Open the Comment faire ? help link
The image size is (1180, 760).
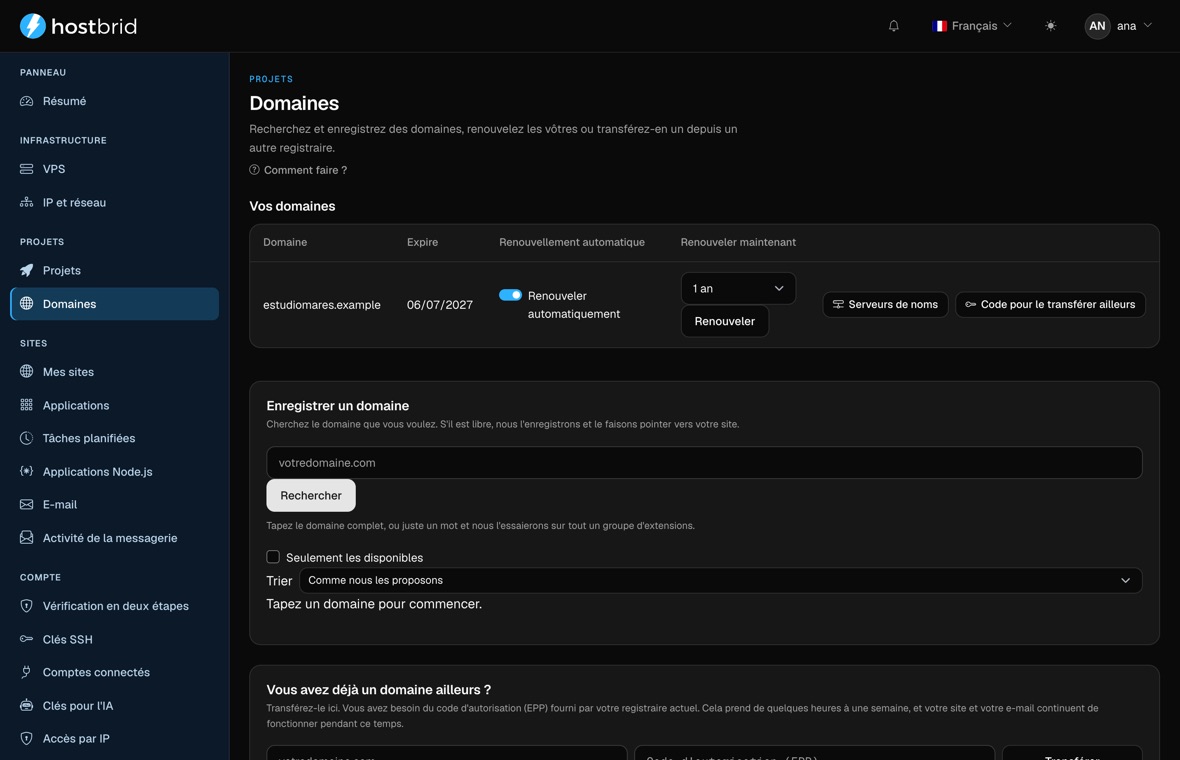(x=298, y=170)
